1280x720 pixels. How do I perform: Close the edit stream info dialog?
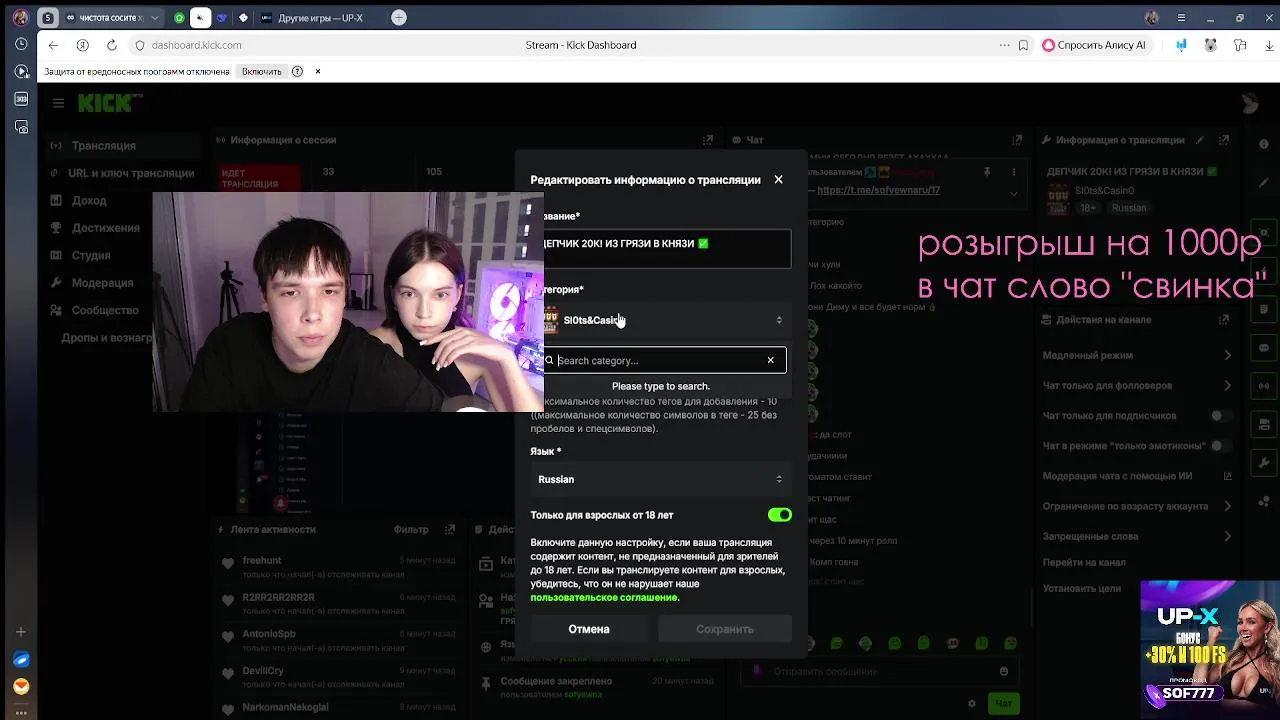click(778, 180)
